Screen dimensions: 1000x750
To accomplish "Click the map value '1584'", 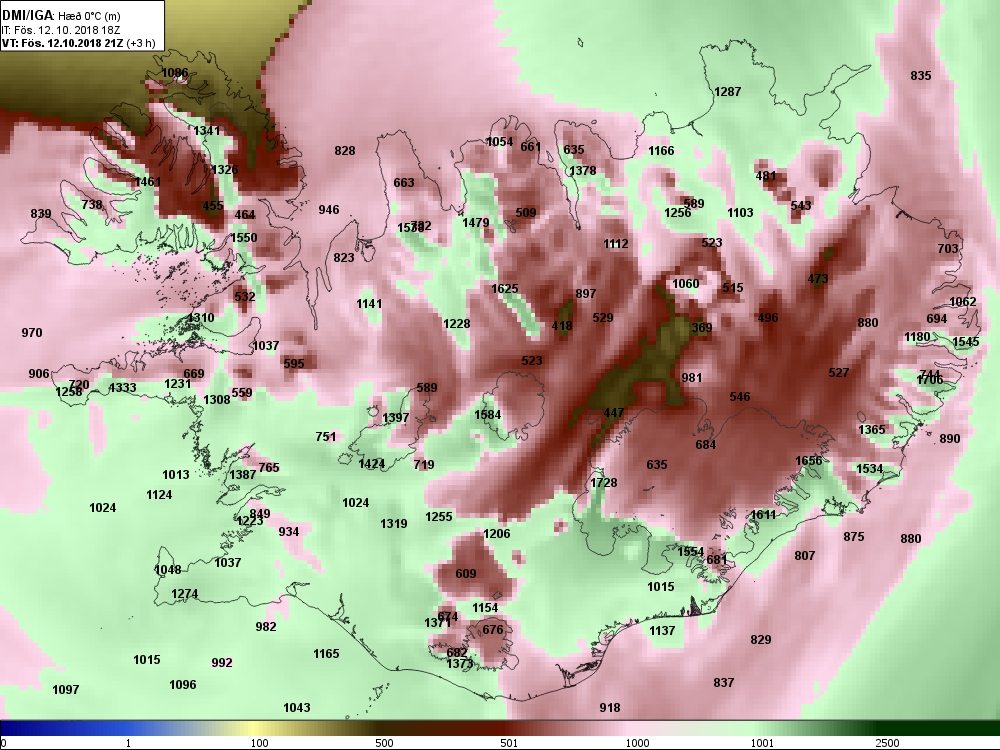I will click(x=488, y=415).
